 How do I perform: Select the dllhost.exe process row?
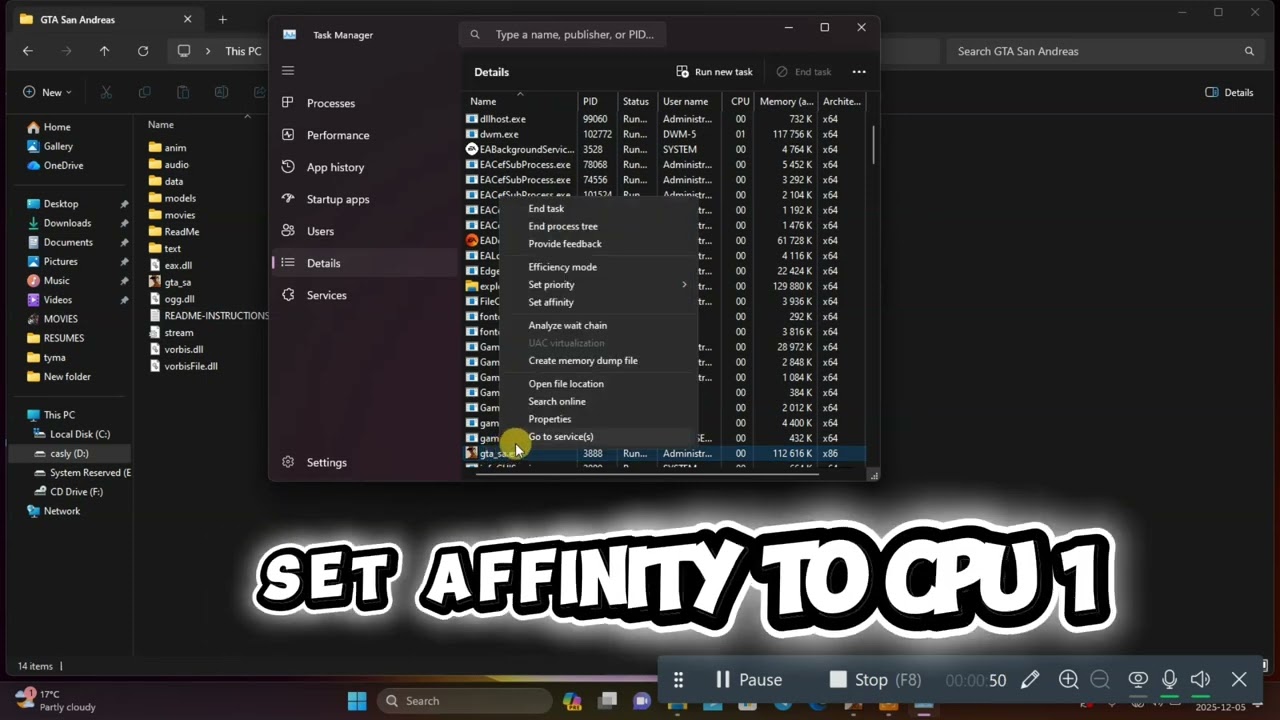coord(664,119)
